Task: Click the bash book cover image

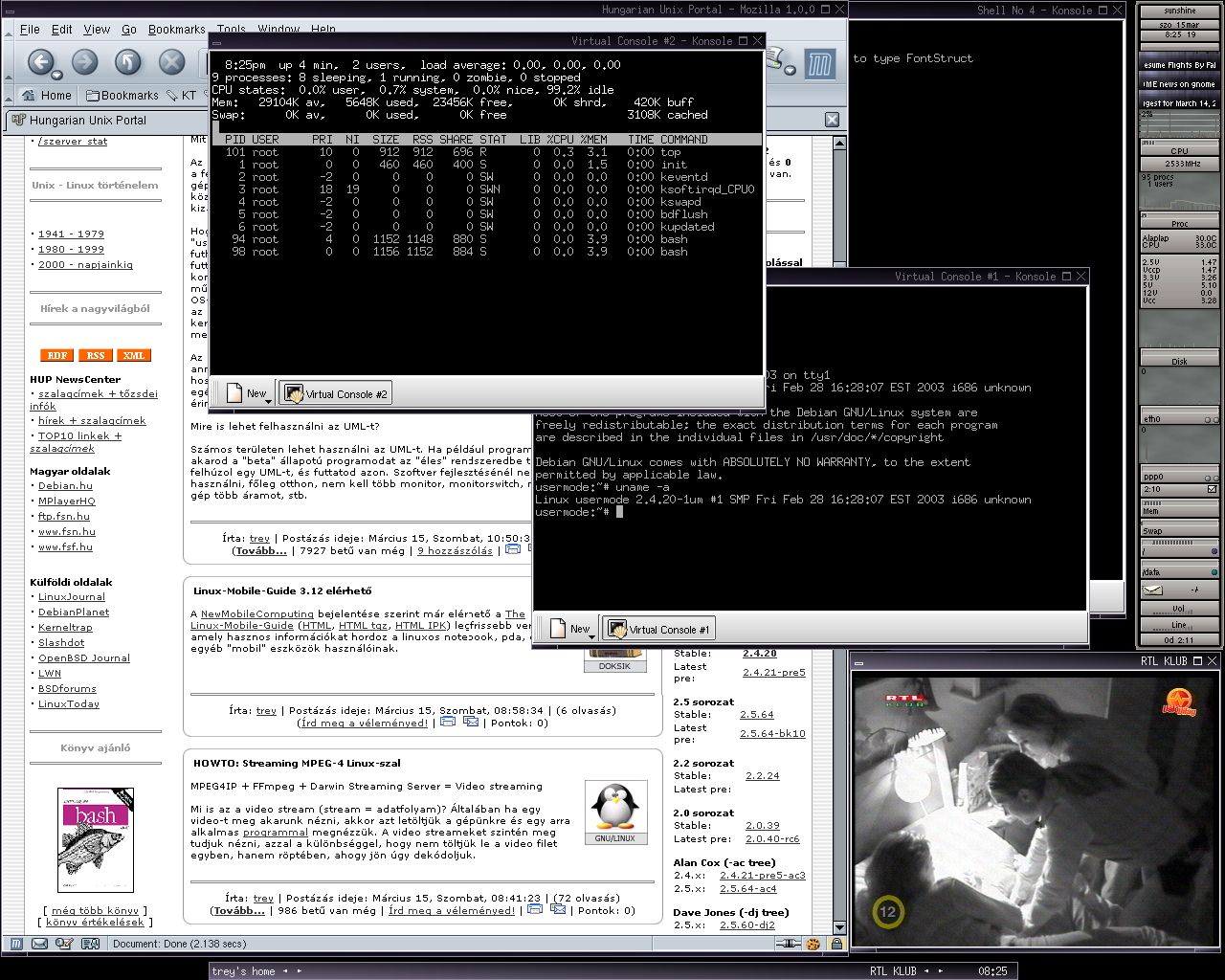Action: point(96,840)
